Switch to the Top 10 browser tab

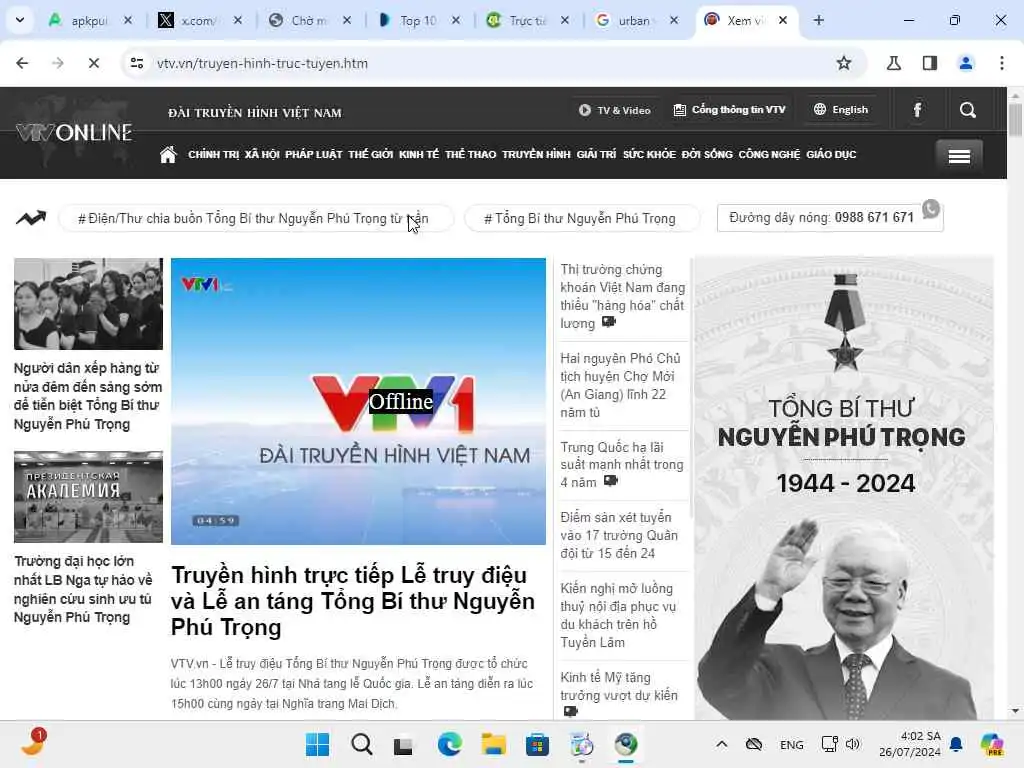417,20
